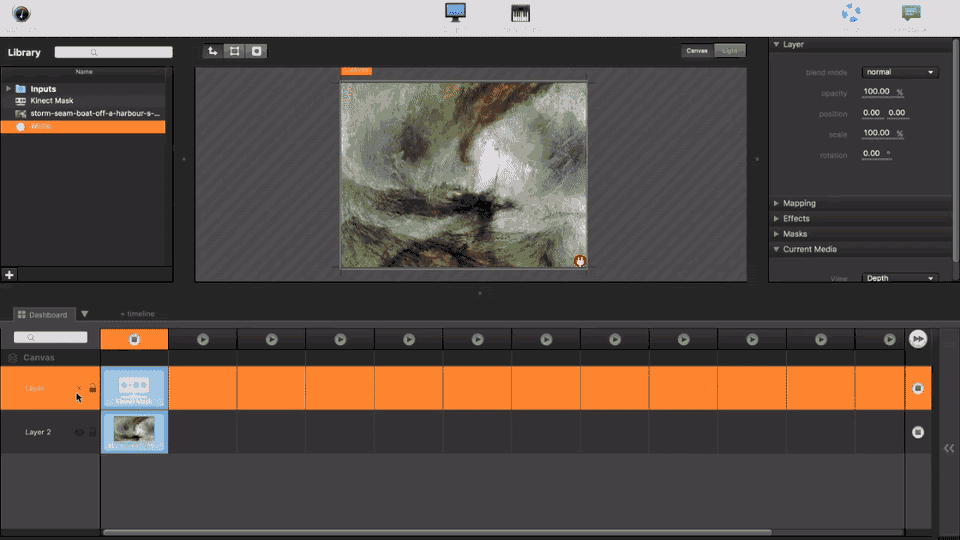Click the Name column header in Library
The height and width of the screenshot is (540, 960).
[x=84, y=72]
